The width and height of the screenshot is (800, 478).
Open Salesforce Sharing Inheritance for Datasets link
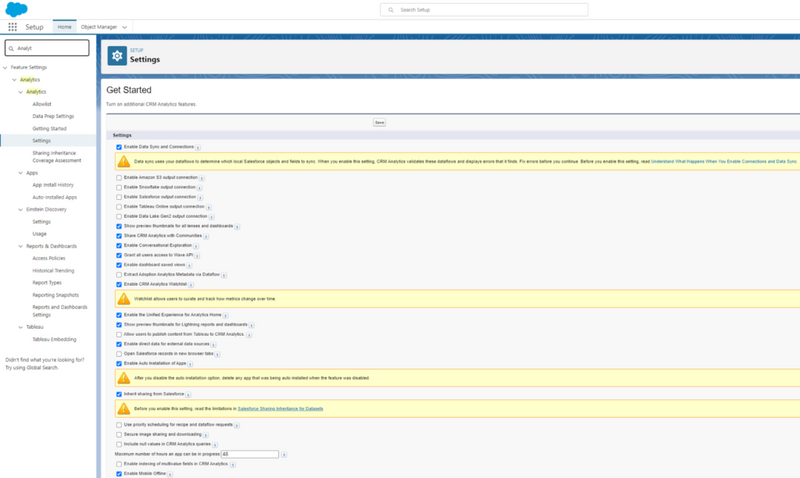tap(280, 409)
